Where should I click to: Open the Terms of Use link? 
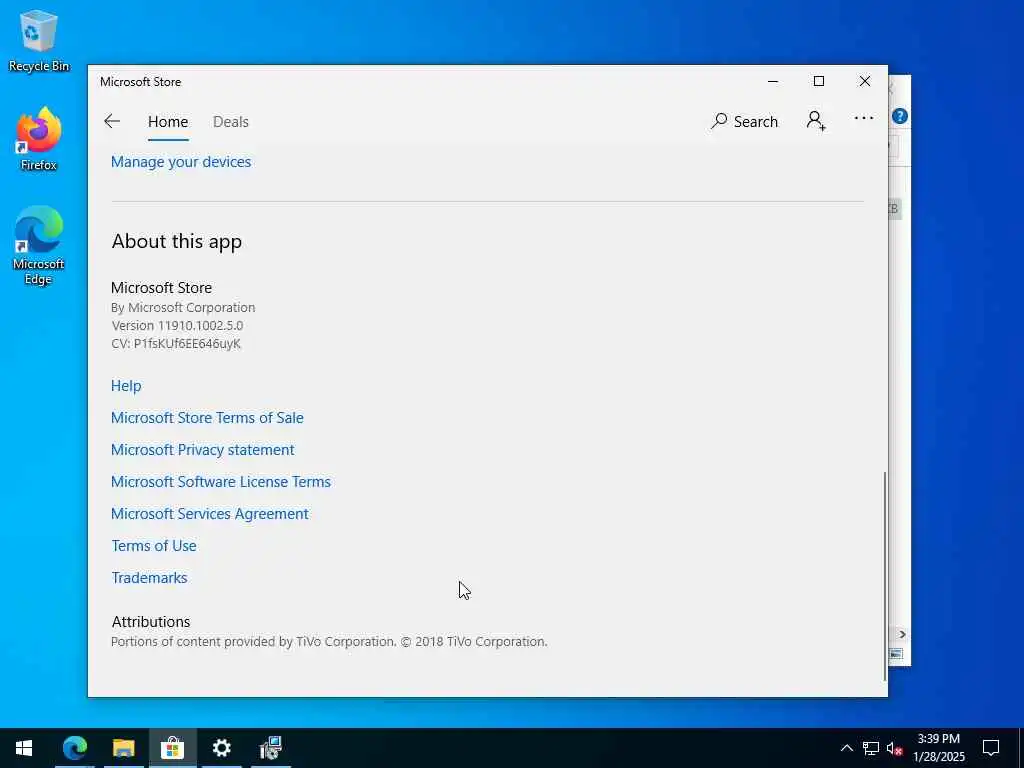(x=154, y=546)
